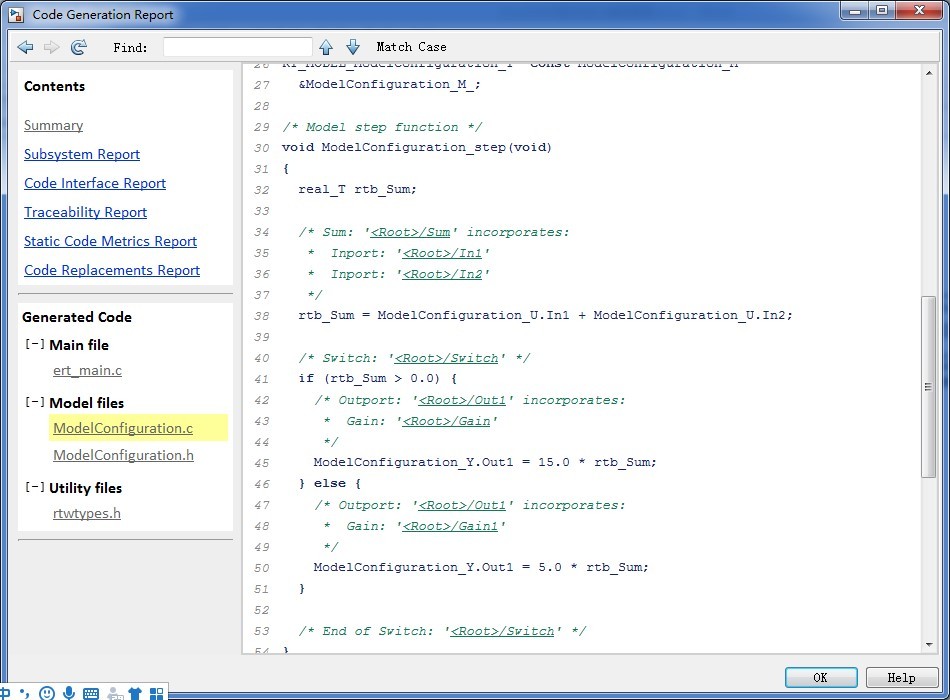Viewport: 950px width, 700px height.
Task: Click the IME user account icon
Action: 115,693
